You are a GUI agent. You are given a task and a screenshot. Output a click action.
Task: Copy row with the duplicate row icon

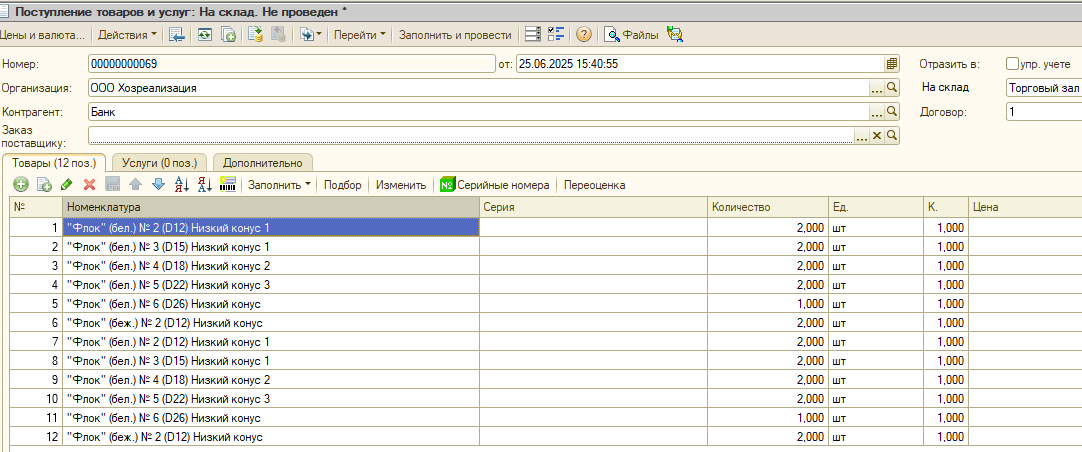coord(43,184)
